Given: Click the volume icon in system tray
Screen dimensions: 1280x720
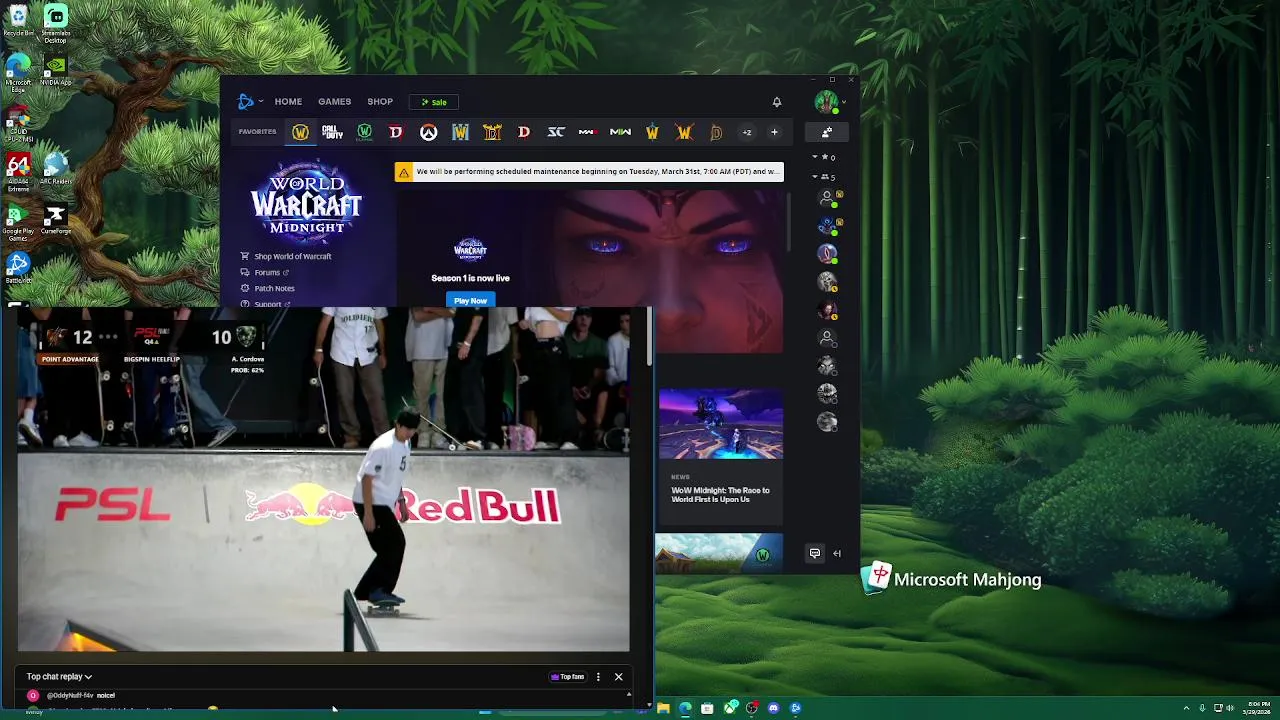Looking at the screenshot, I should [x=1232, y=708].
